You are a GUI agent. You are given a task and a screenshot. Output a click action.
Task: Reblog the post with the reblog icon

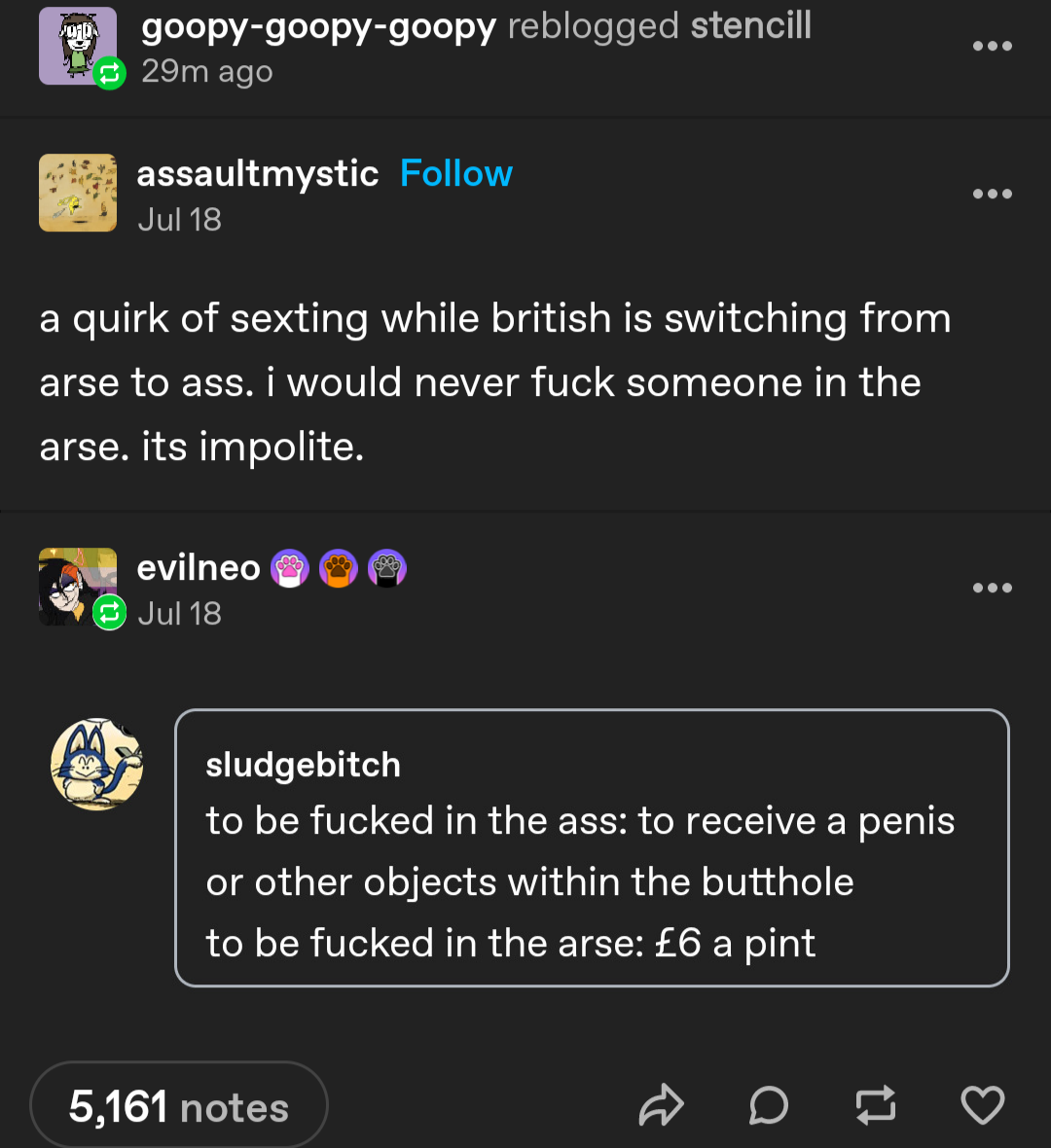(876, 1105)
